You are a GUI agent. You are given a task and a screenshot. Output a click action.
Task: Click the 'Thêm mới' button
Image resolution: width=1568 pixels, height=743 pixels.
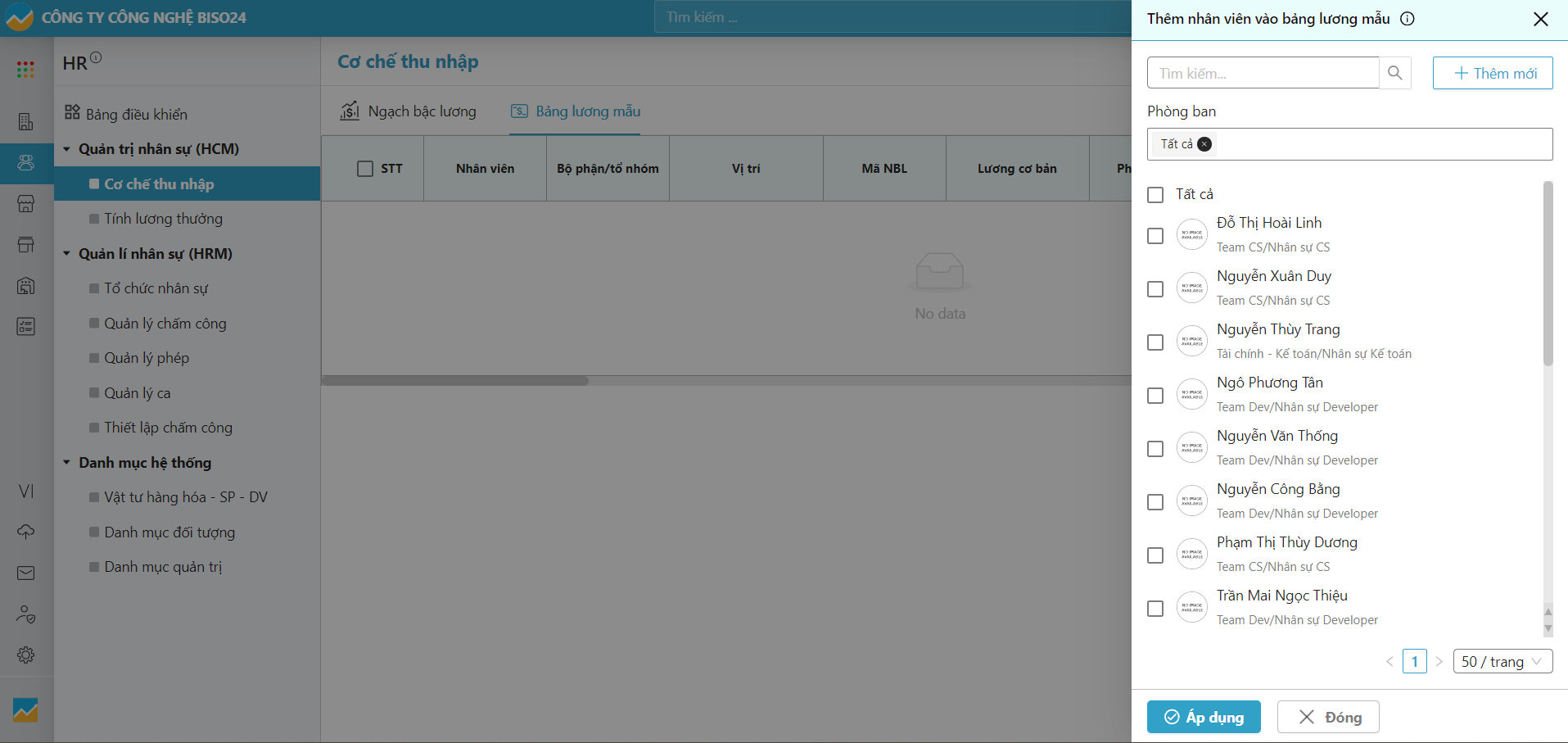click(1492, 73)
